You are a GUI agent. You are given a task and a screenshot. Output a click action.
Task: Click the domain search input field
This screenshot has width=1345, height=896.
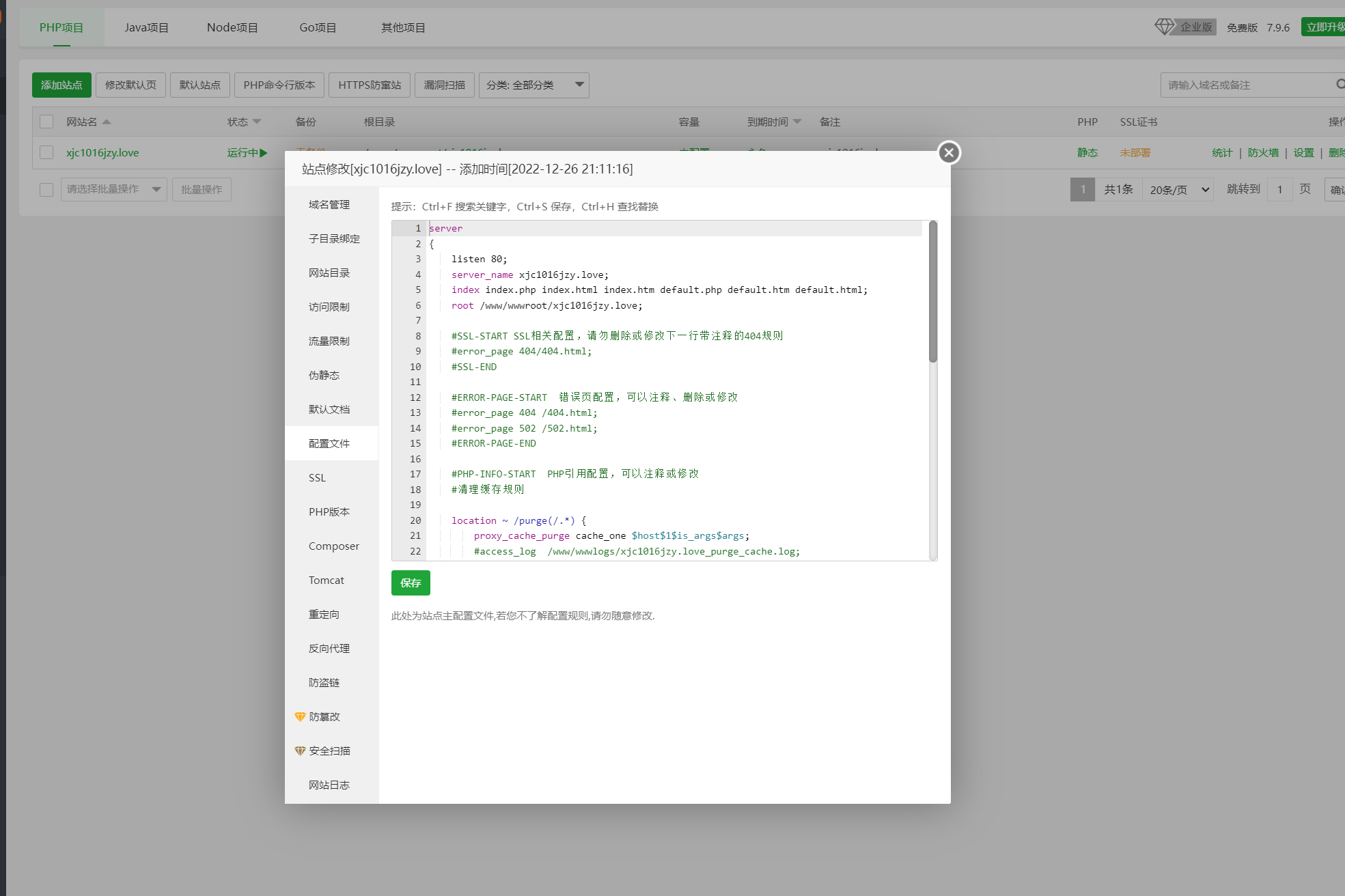click(x=1247, y=85)
